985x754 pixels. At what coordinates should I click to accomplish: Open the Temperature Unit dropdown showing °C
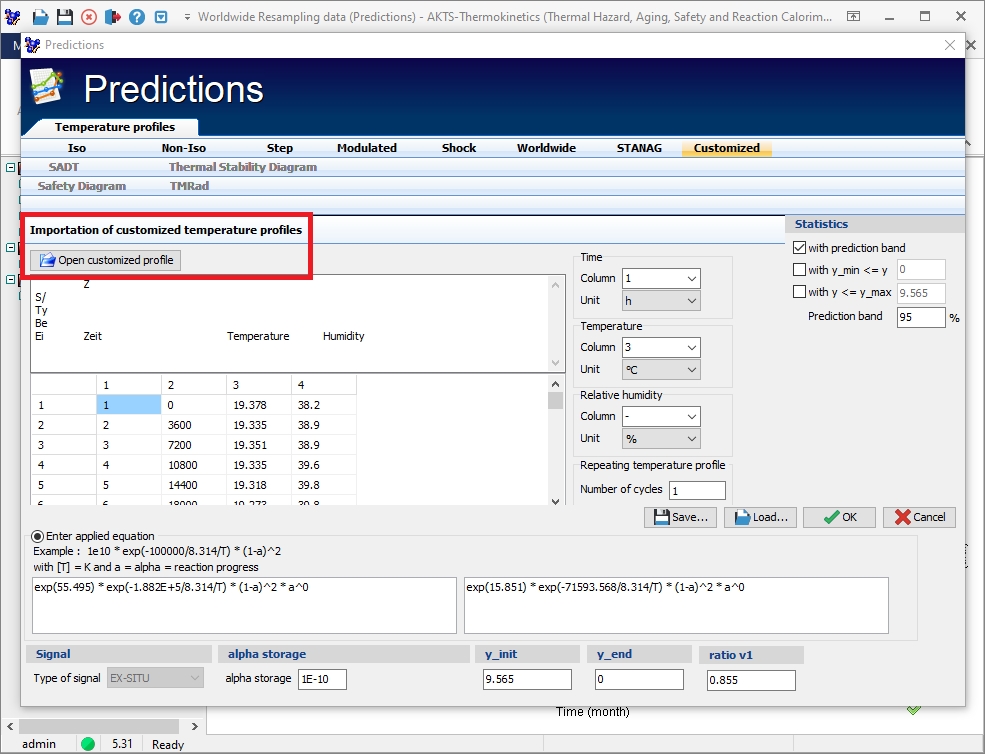click(660, 369)
